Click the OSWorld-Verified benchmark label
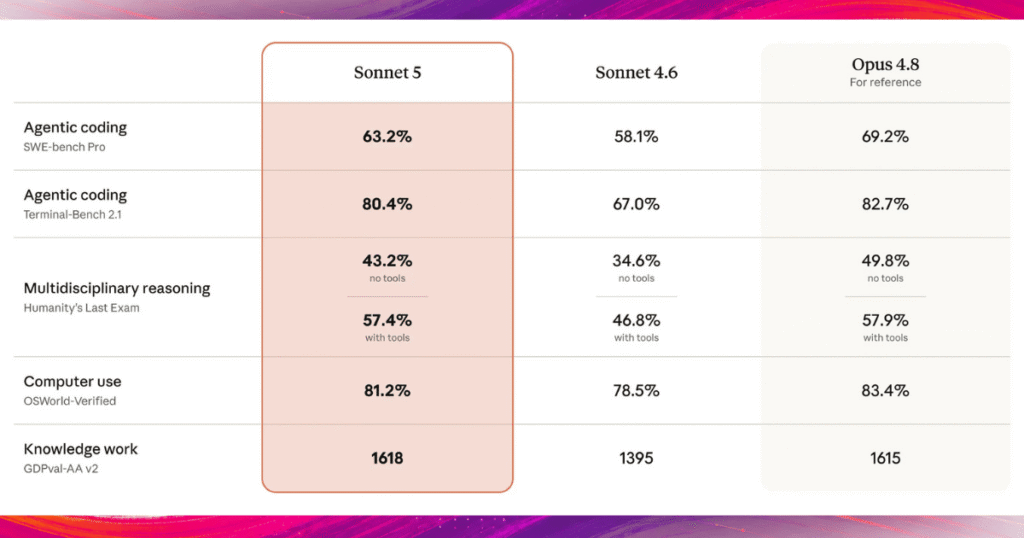The height and width of the screenshot is (538, 1024). pyautogui.click(x=70, y=401)
